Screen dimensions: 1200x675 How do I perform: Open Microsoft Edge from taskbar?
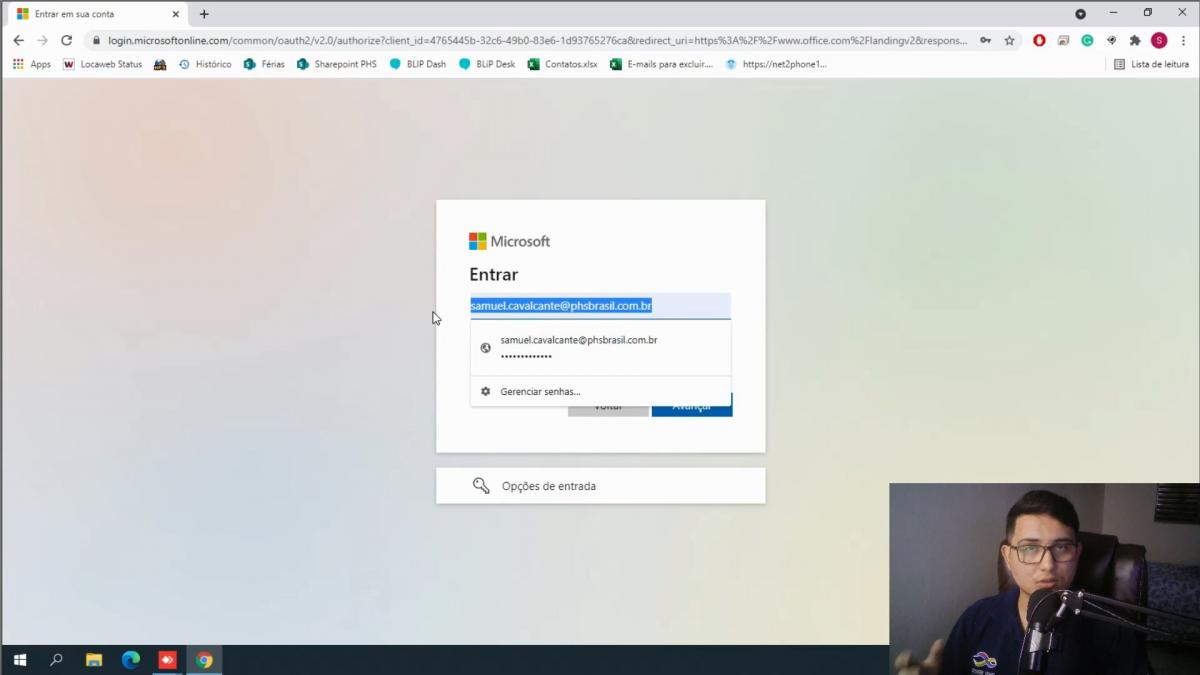click(131, 660)
